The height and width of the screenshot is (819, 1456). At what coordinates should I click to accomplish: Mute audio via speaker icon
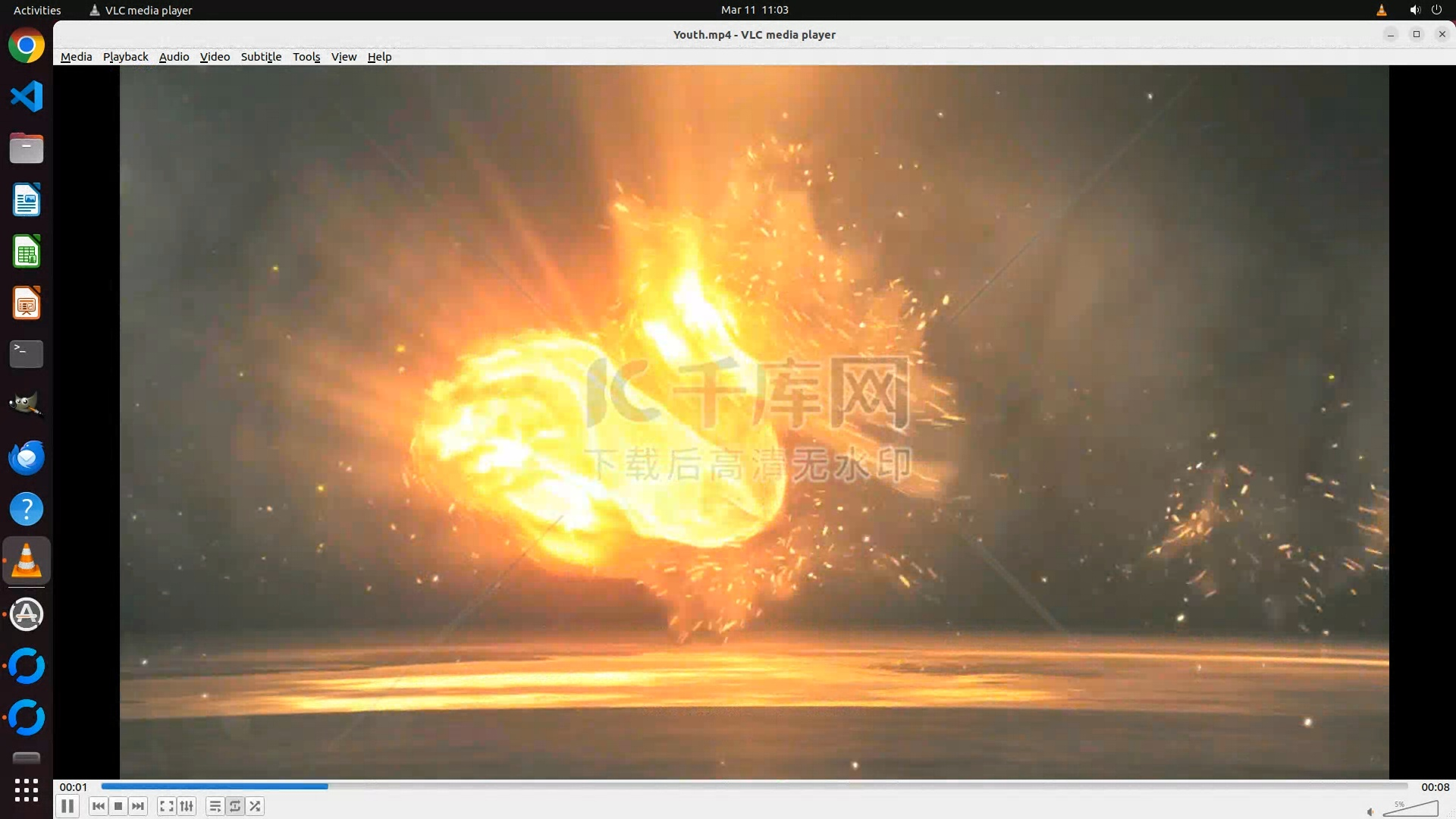click(x=1370, y=811)
